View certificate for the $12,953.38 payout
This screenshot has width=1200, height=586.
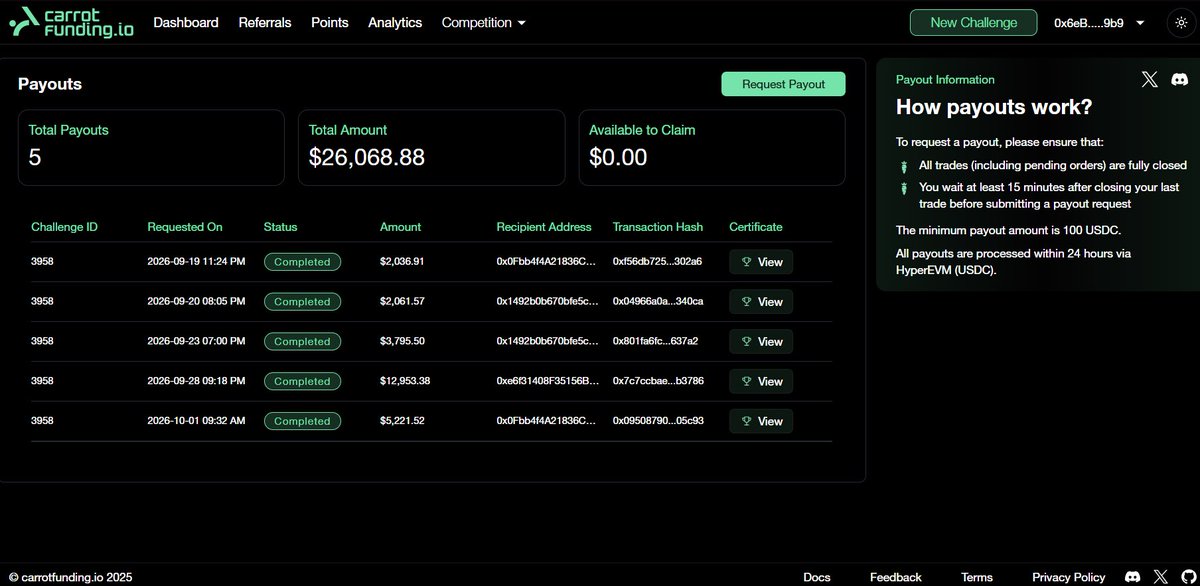pos(761,381)
